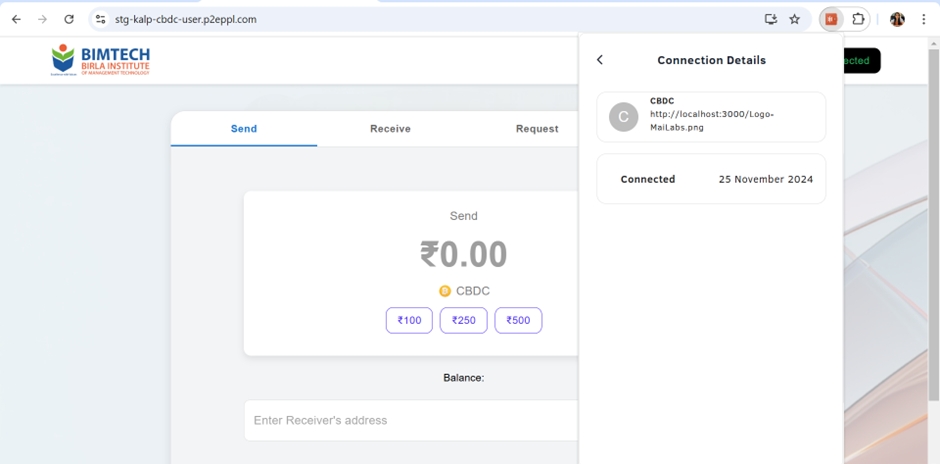
Task: Switch to the Send tab
Action: [244, 129]
